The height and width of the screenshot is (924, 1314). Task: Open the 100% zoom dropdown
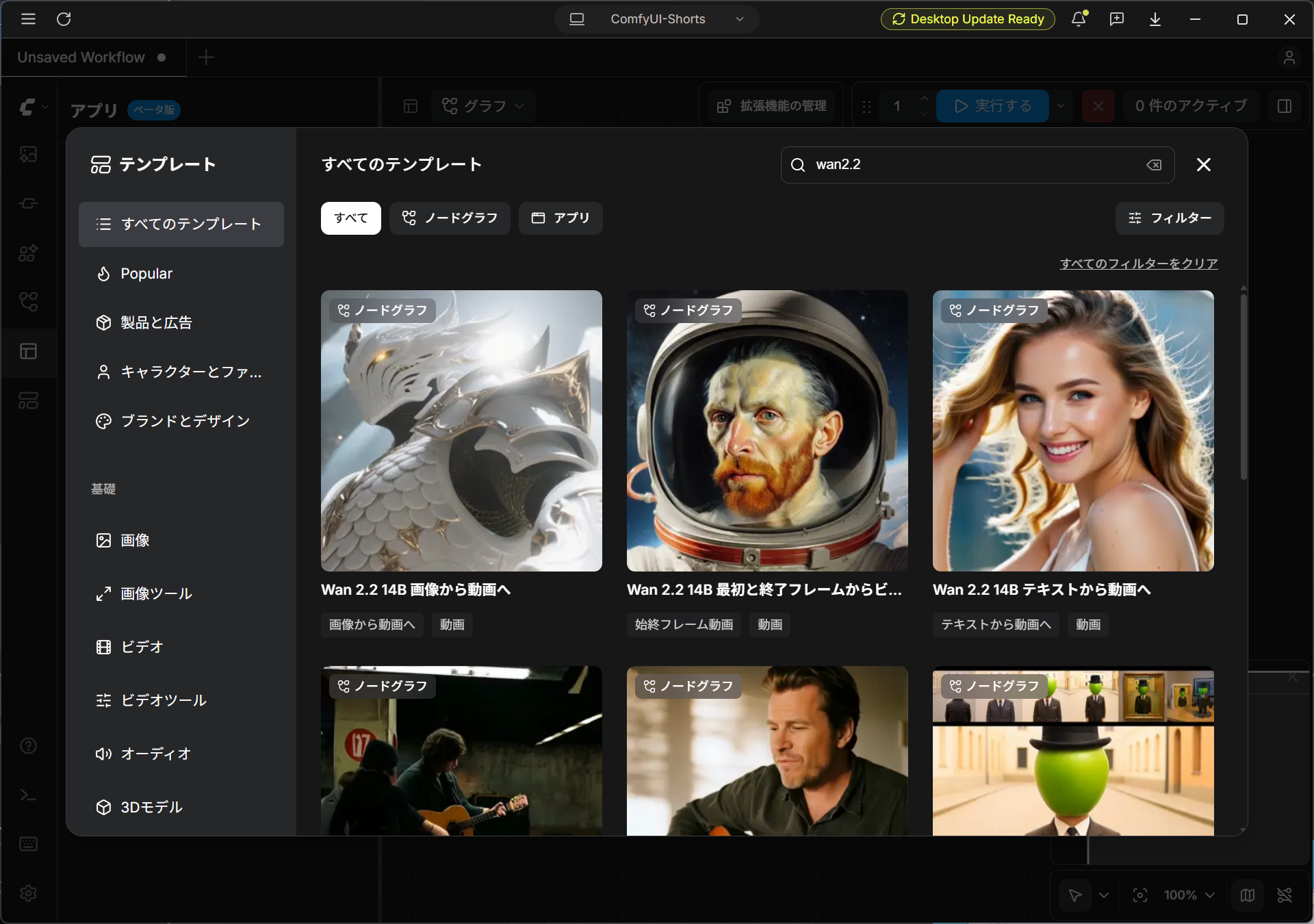[1189, 895]
